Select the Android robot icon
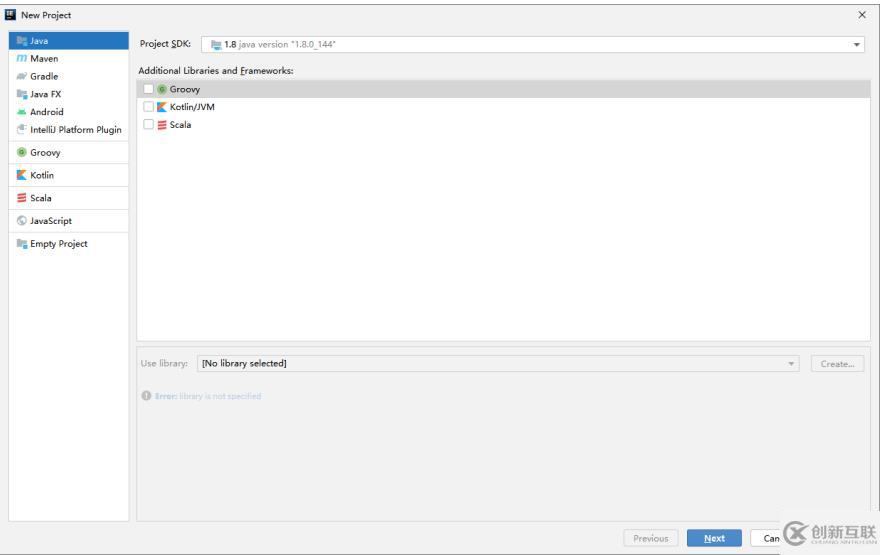Viewport: 880px width, 555px height. 22,112
